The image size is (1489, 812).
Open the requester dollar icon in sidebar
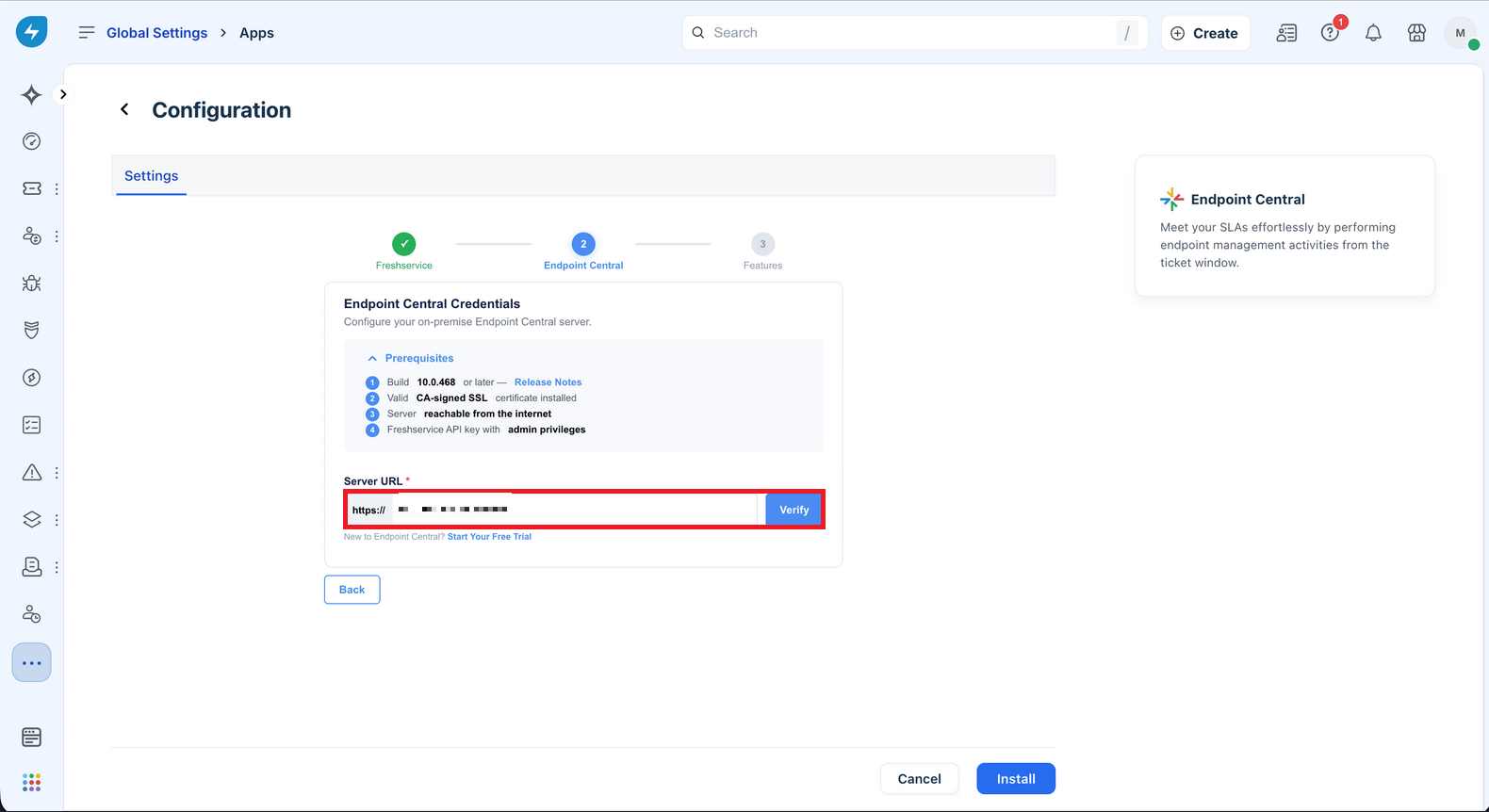click(31, 235)
